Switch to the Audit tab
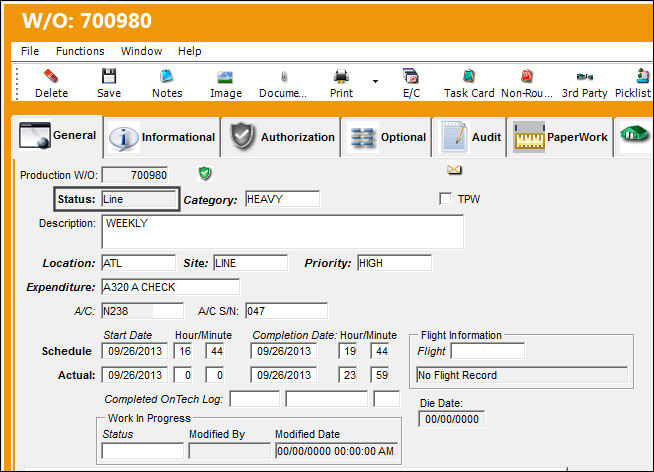Image resolution: width=654 pixels, height=472 pixels. tap(470, 137)
